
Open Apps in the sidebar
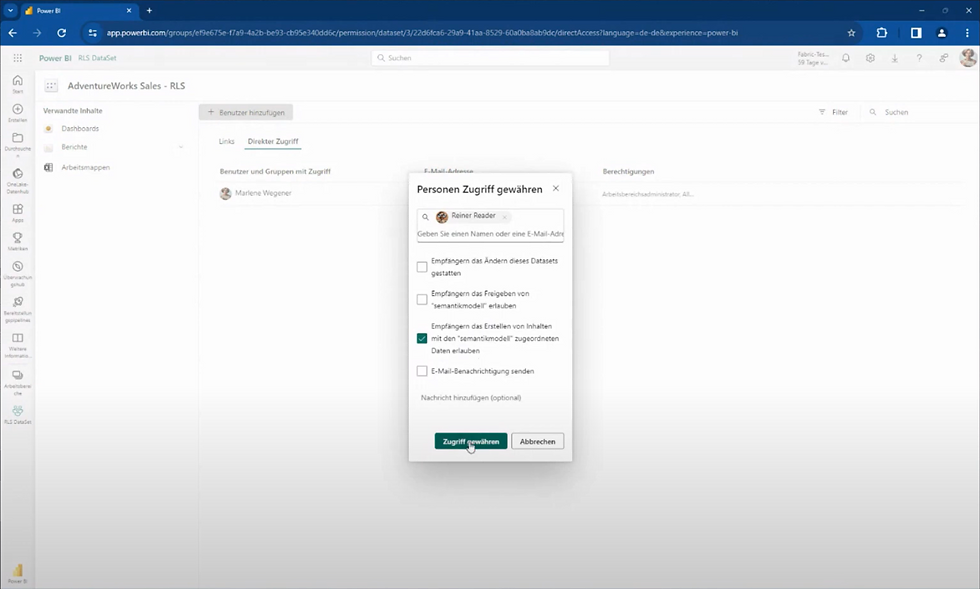[18, 213]
